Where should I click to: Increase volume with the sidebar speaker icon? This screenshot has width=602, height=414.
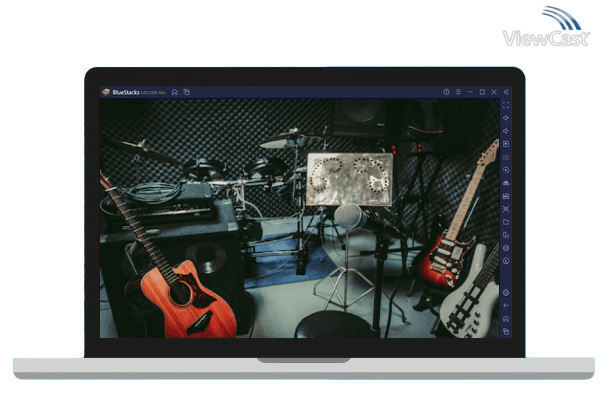(506, 118)
